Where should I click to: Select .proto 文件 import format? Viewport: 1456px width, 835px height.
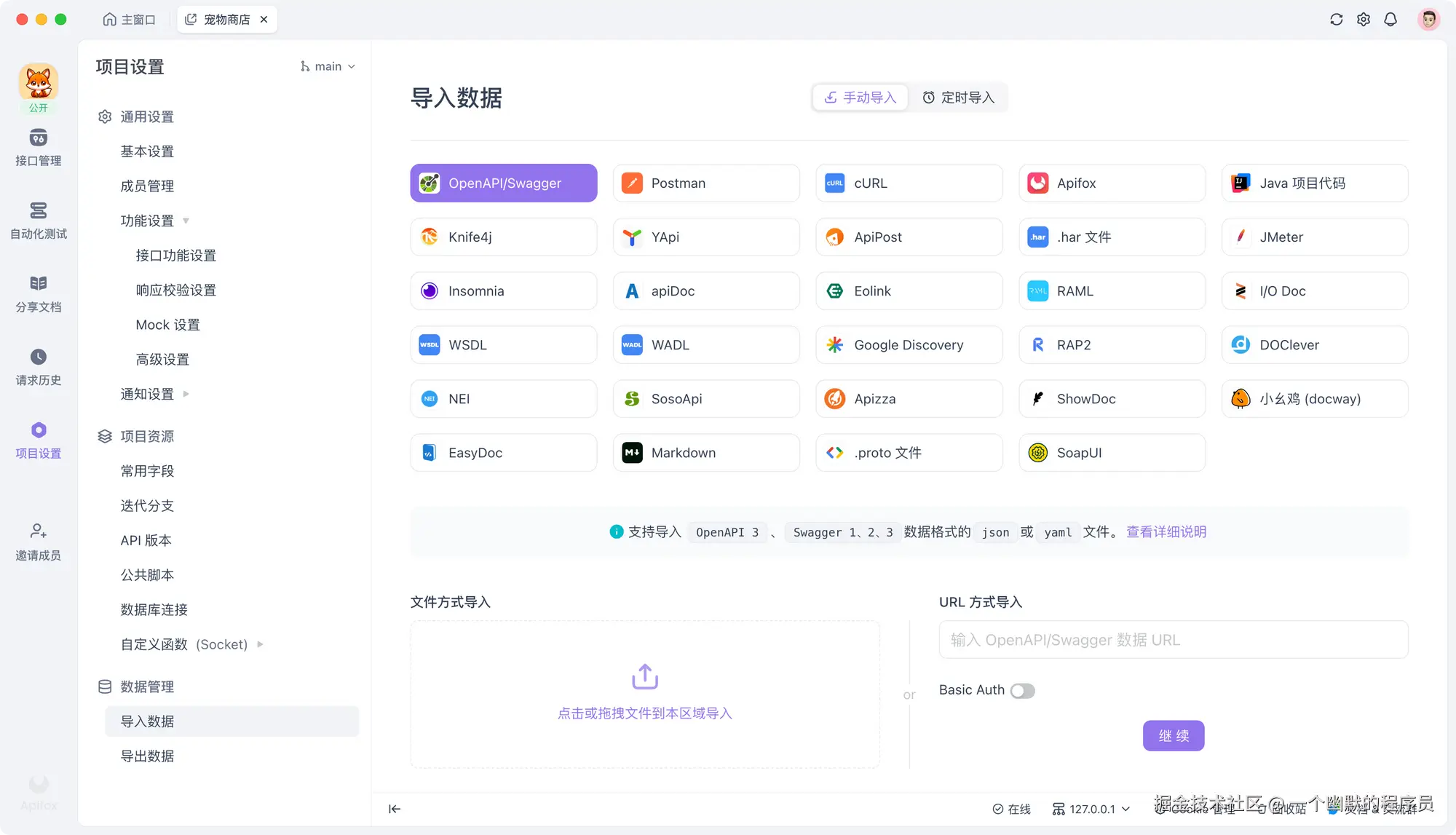coord(909,453)
